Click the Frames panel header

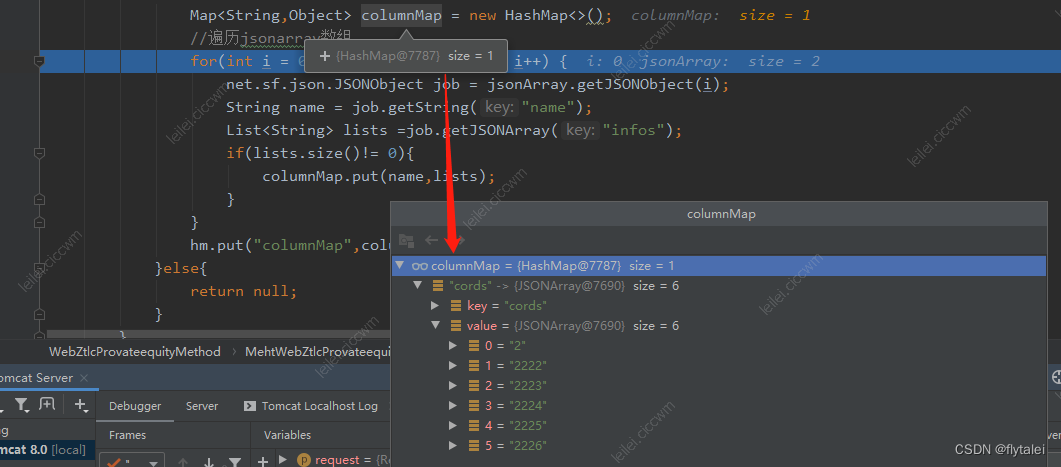click(x=127, y=435)
